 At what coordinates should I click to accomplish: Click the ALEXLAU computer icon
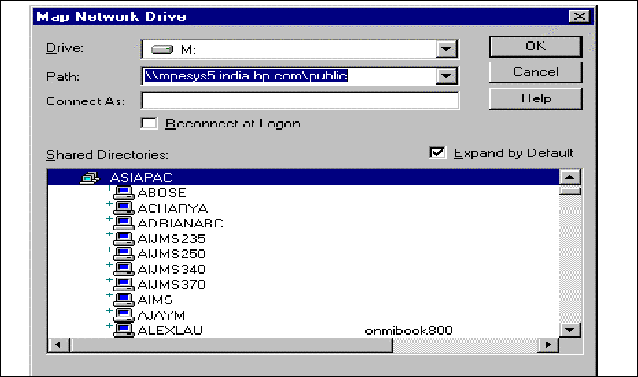coord(124,330)
